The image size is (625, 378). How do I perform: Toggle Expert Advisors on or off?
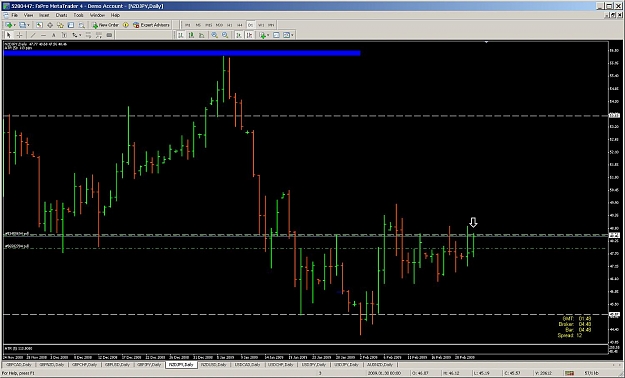(151, 25)
